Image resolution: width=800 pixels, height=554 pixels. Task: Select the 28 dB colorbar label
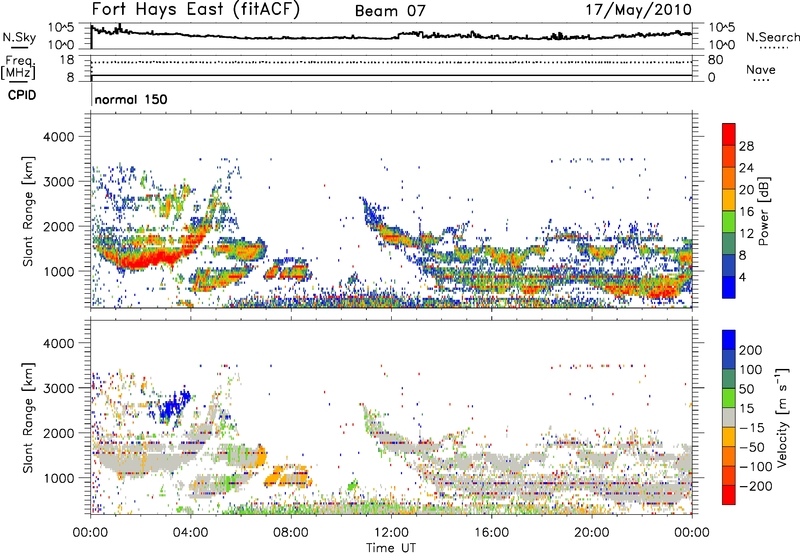coord(746,146)
